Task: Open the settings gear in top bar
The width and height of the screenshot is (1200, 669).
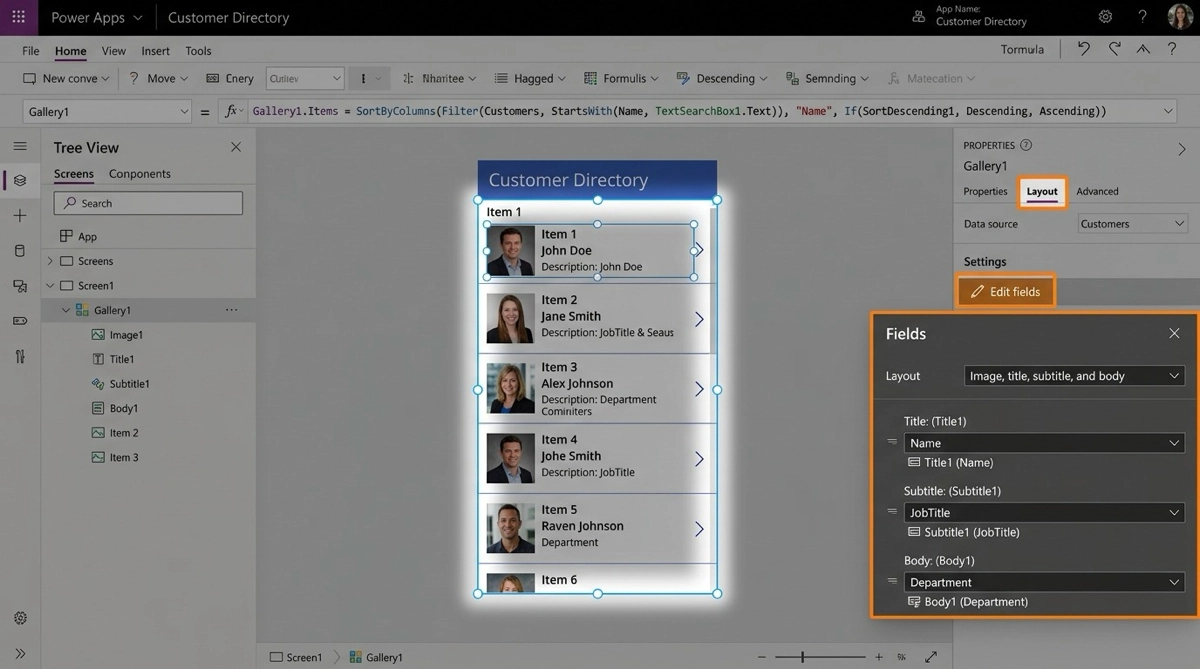Action: click(x=1105, y=17)
